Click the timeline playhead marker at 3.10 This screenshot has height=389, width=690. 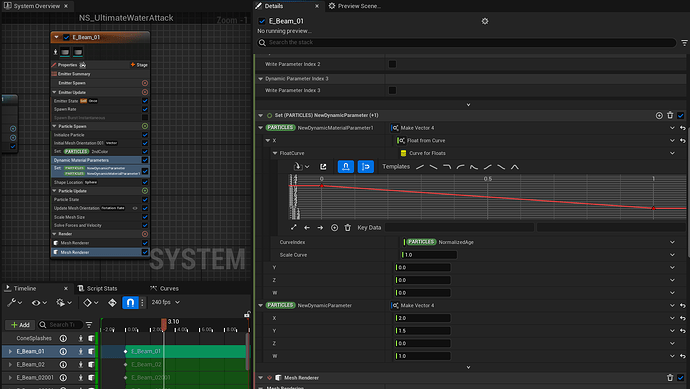pyautogui.click(x=164, y=324)
